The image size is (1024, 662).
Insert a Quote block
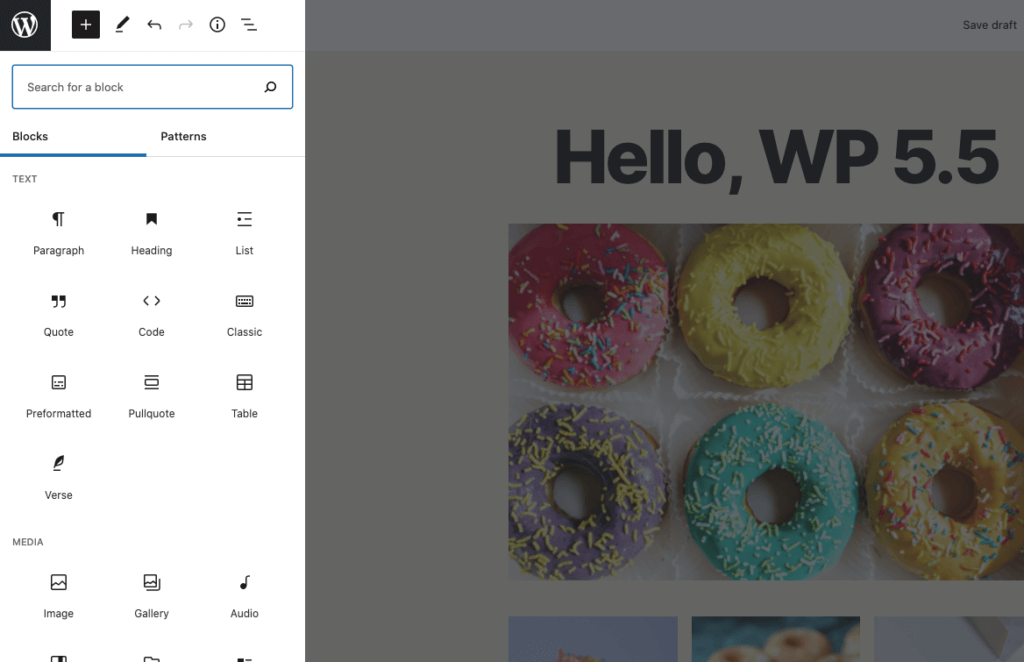(58, 314)
